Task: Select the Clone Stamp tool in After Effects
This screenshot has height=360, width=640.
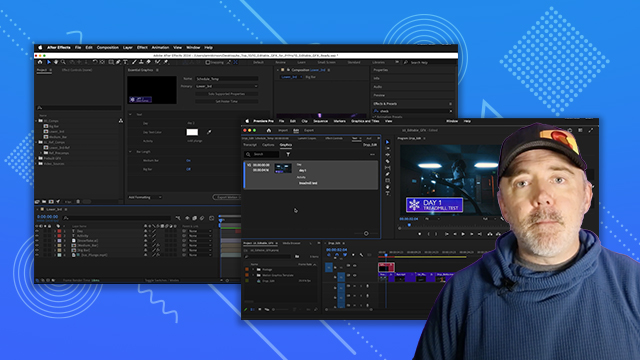Action: [141, 62]
